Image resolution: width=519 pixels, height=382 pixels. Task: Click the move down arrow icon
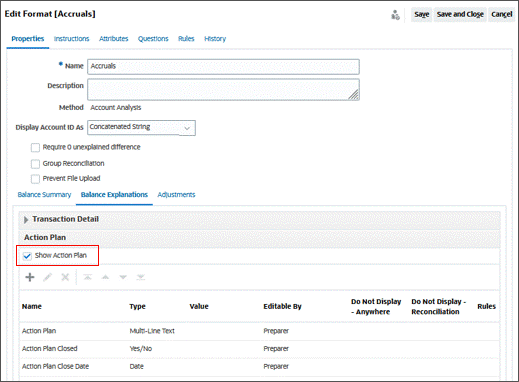tap(123, 277)
